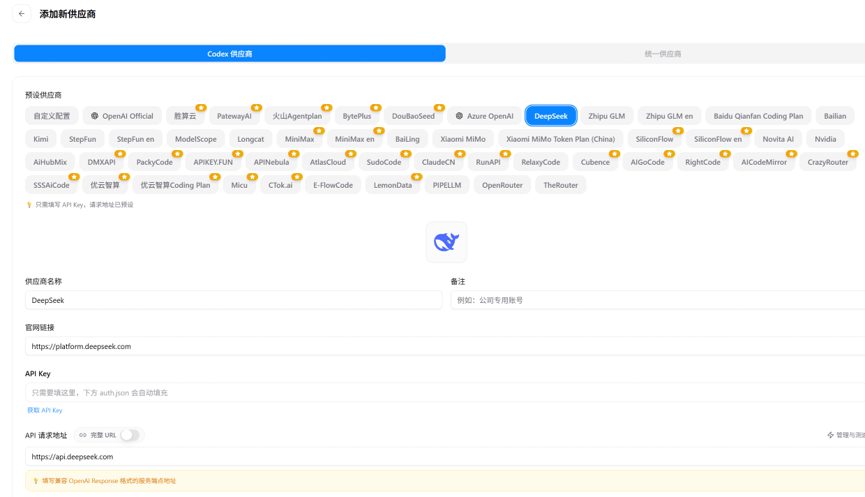Switch to Codex 供应商 tab
Viewport: 865px width, 497px height.
[x=229, y=54]
